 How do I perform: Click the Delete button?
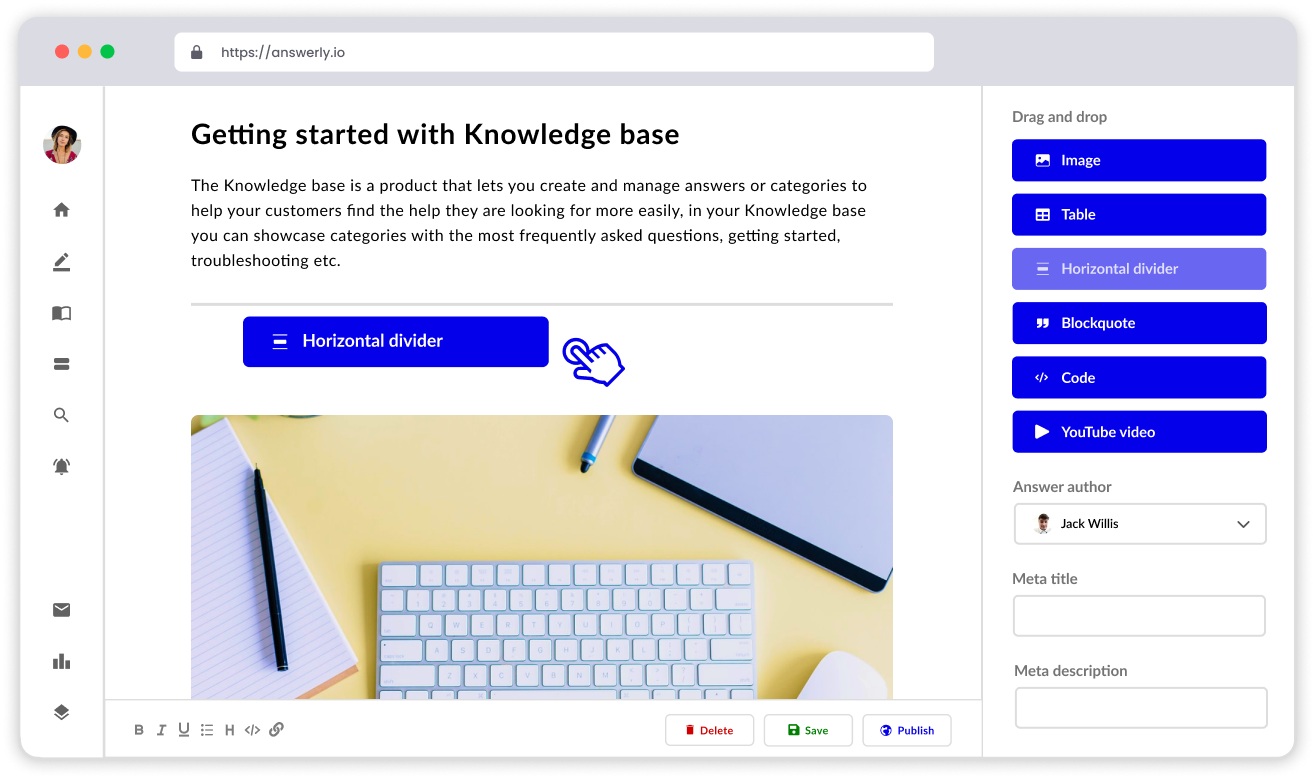[x=709, y=730]
